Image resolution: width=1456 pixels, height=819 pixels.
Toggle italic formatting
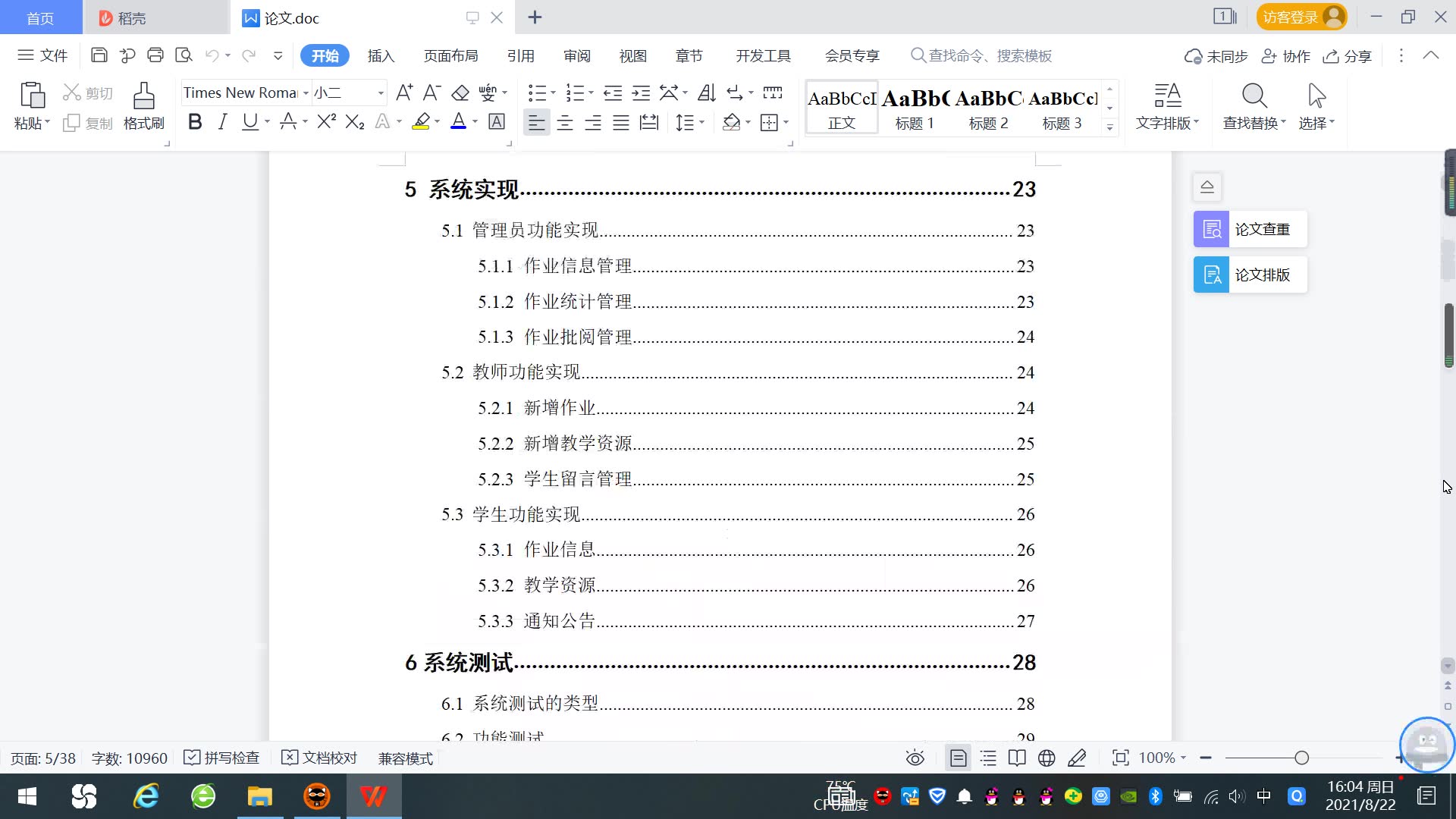pyautogui.click(x=222, y=122)
